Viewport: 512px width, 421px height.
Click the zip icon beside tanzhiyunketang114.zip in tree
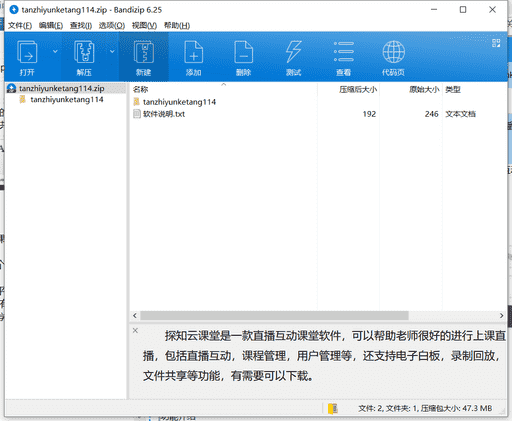tap(11, 88)
